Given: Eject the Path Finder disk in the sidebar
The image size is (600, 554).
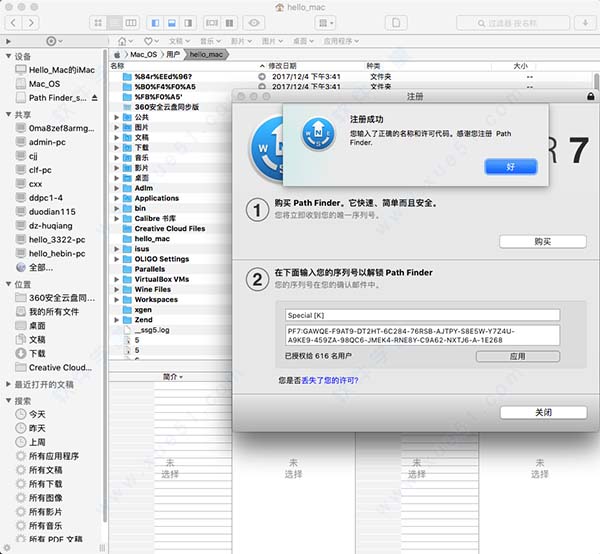Looking at the screenshot, I should coord(95,98).
